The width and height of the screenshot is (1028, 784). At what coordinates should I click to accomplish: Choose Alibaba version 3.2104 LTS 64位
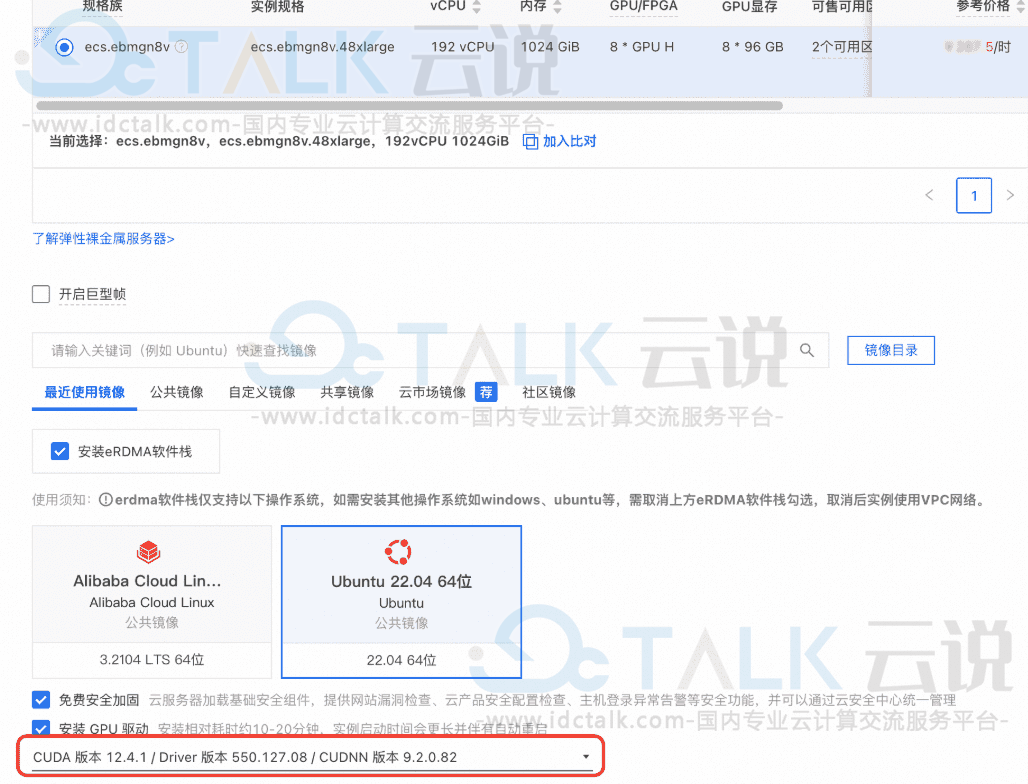pos(151,660)
